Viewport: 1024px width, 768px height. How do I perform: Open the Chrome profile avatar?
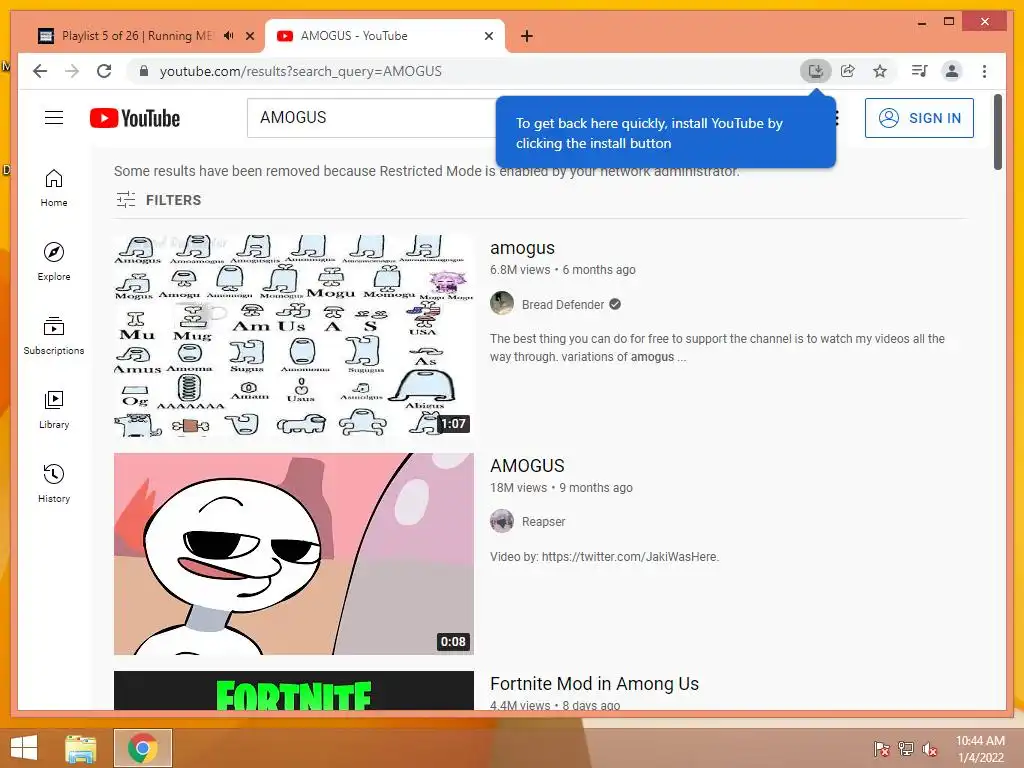(x=952, y=71)
